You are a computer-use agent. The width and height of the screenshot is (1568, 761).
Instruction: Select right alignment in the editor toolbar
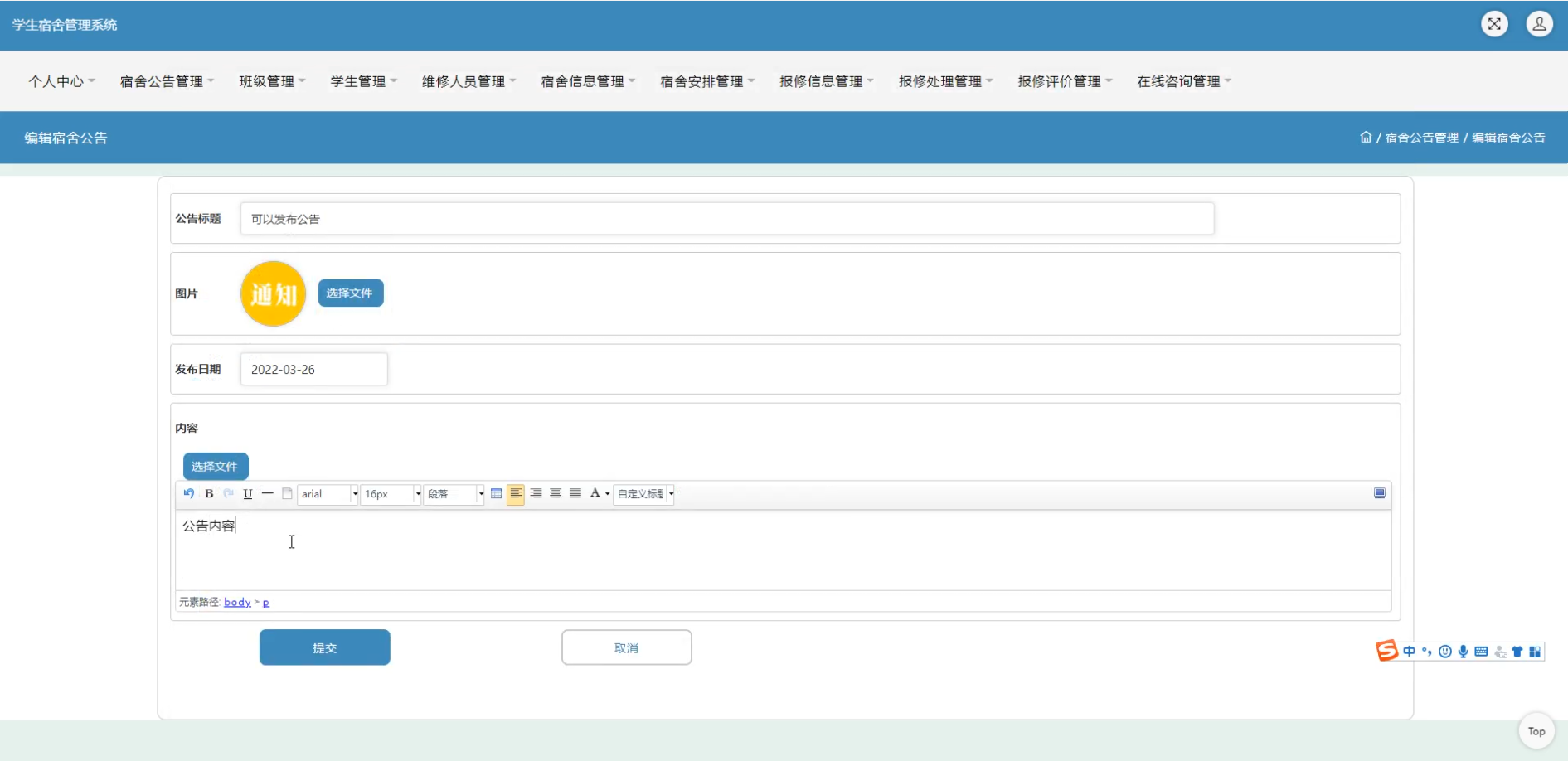point(536,493)
